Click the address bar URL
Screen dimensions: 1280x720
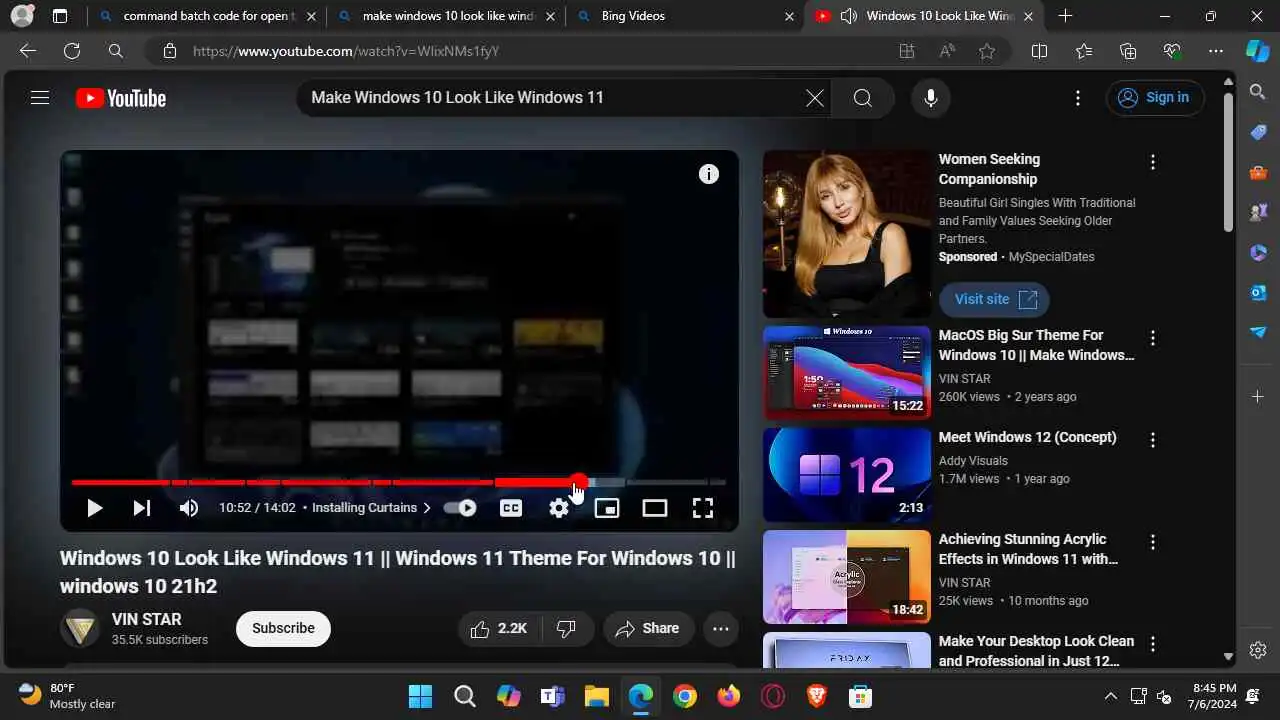pyautogui.click(x=346, y=51)
